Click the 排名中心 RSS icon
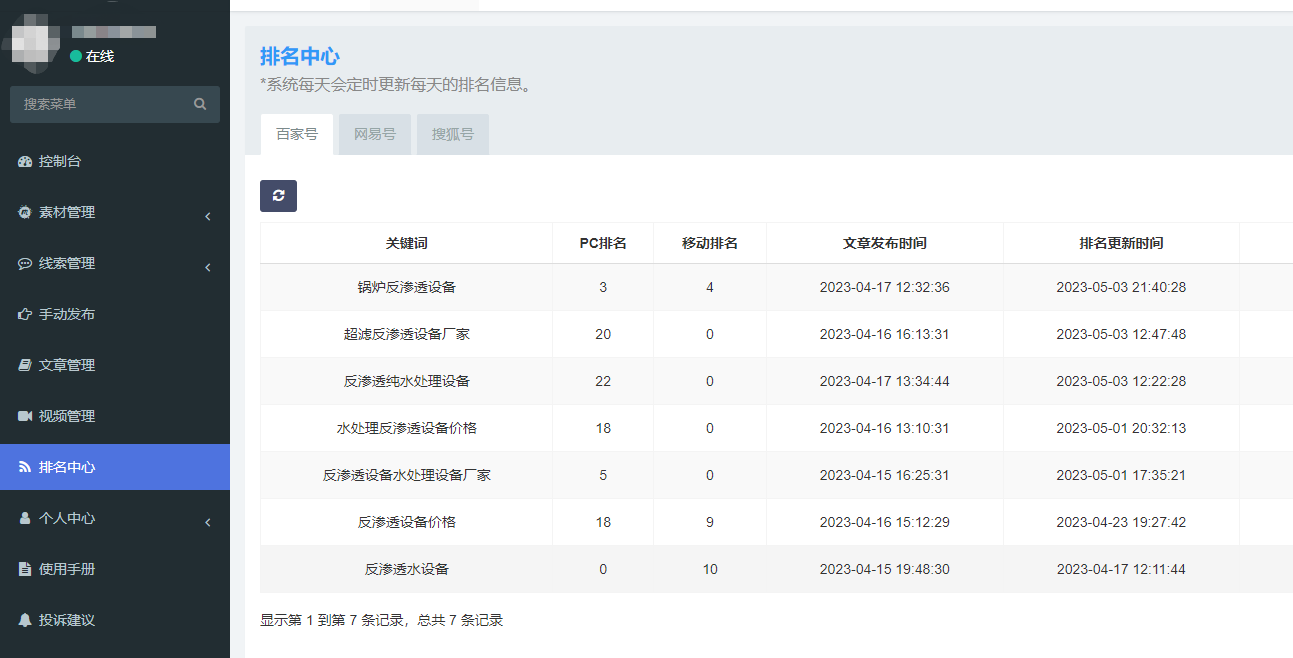The image size is (1293, 658). point(25,467)
